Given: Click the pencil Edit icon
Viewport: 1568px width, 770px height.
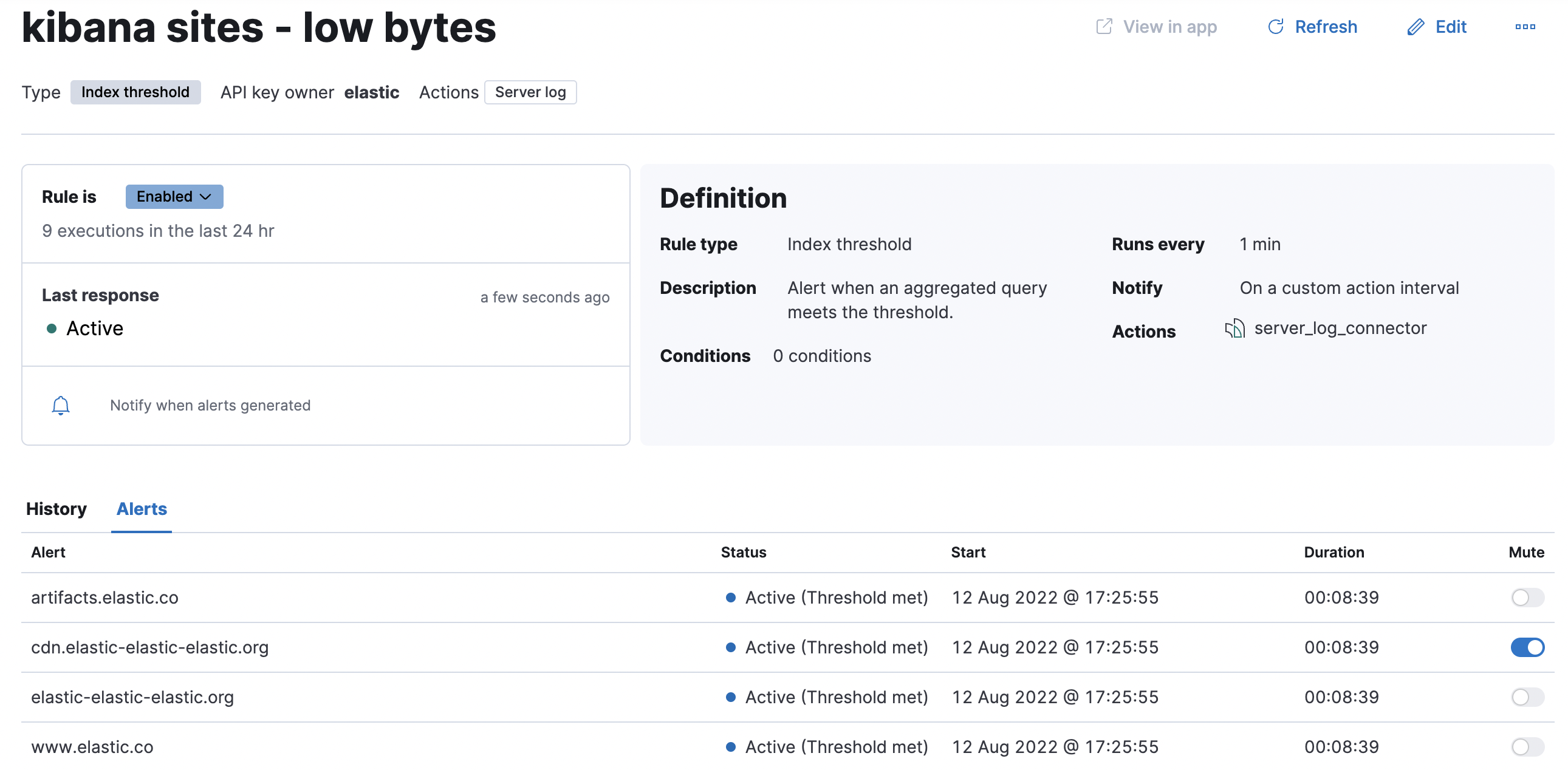Looking at the screenshot, I should pos(1416,27).
